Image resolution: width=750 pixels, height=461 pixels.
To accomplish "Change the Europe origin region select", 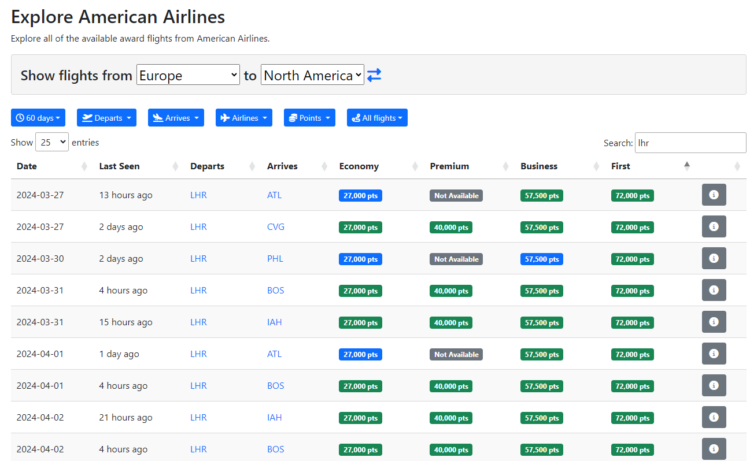I will pos(188,75).
